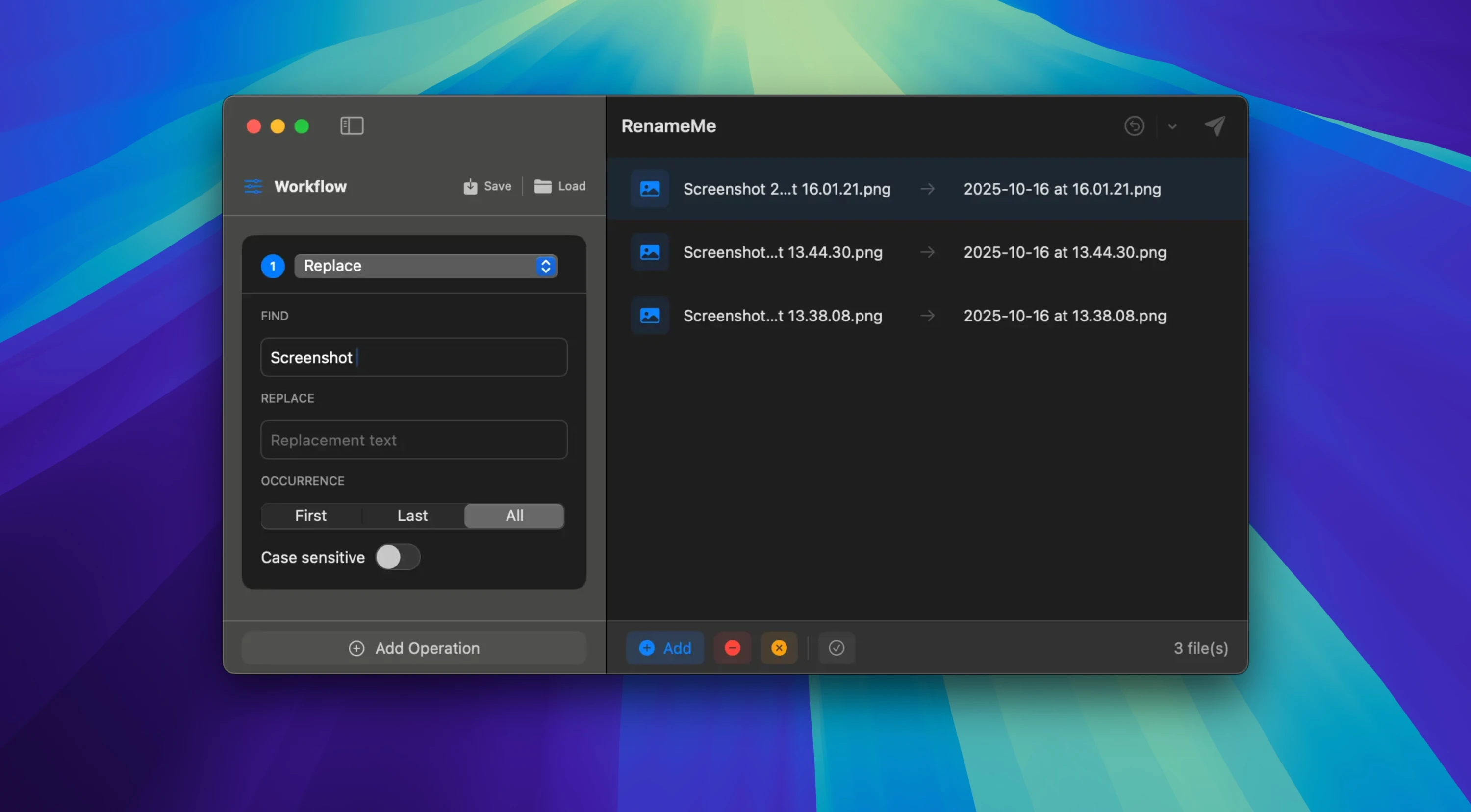Screen dimensions: 1471x812
Task: Click the Replacement text input field
Action: pyautogui.click(x=414, y=440)
